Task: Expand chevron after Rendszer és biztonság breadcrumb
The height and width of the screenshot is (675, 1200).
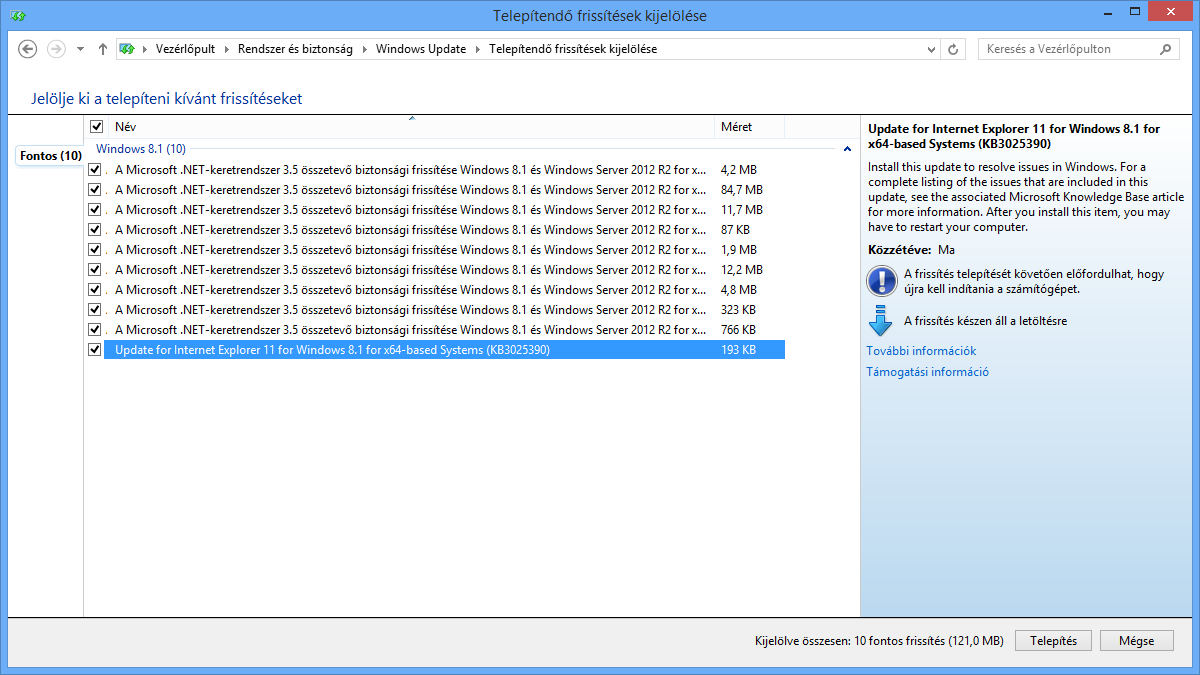Action: tap(365, 49)
